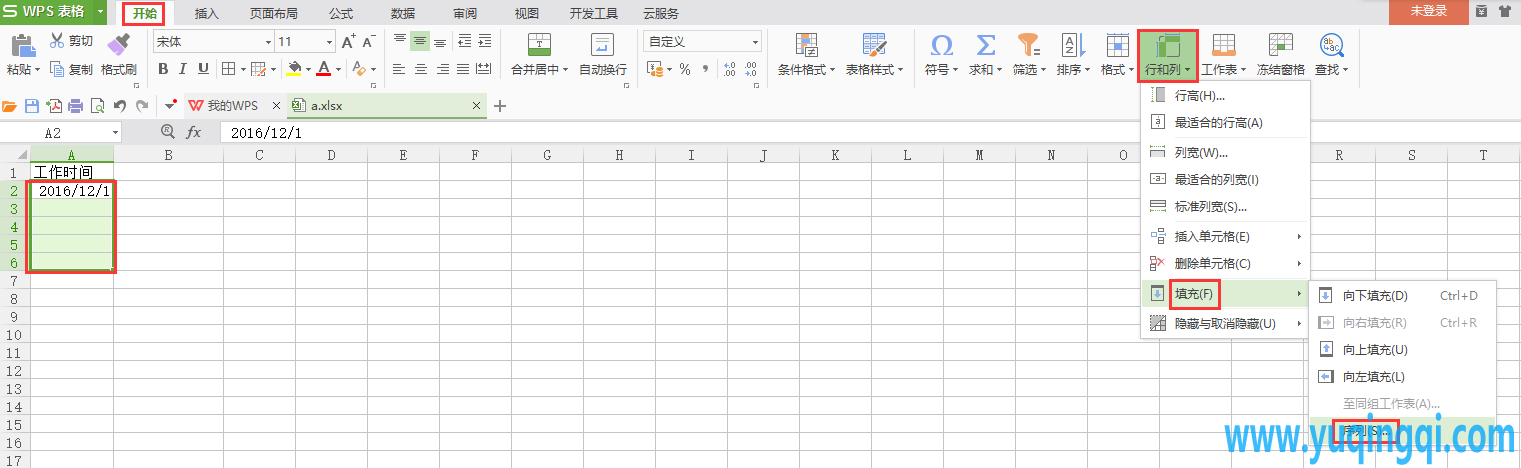This screenshot has width=1521, height=468.
Task: Select 向上填充(U) in the fill submenu
Action: tap(1402, 349)
